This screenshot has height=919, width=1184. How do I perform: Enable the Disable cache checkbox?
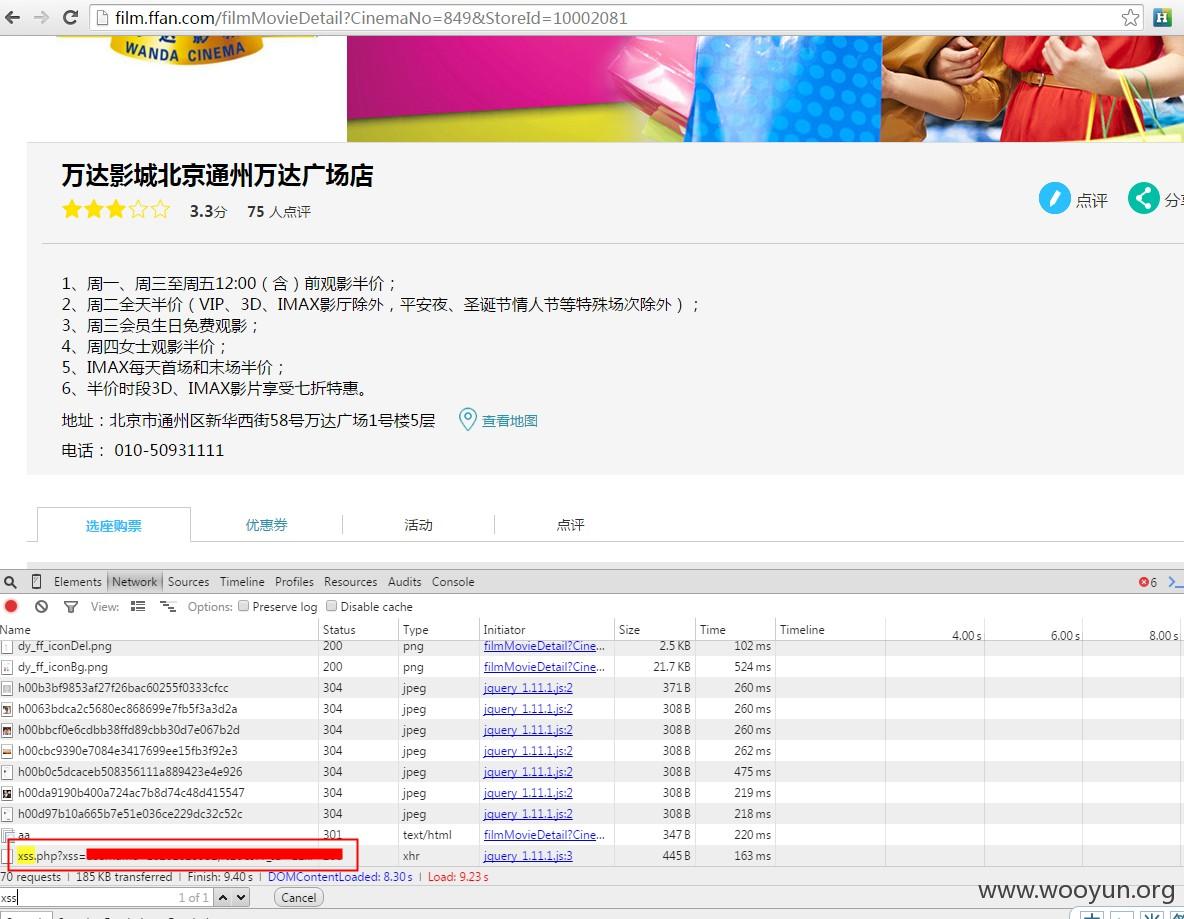pos(331,606)
